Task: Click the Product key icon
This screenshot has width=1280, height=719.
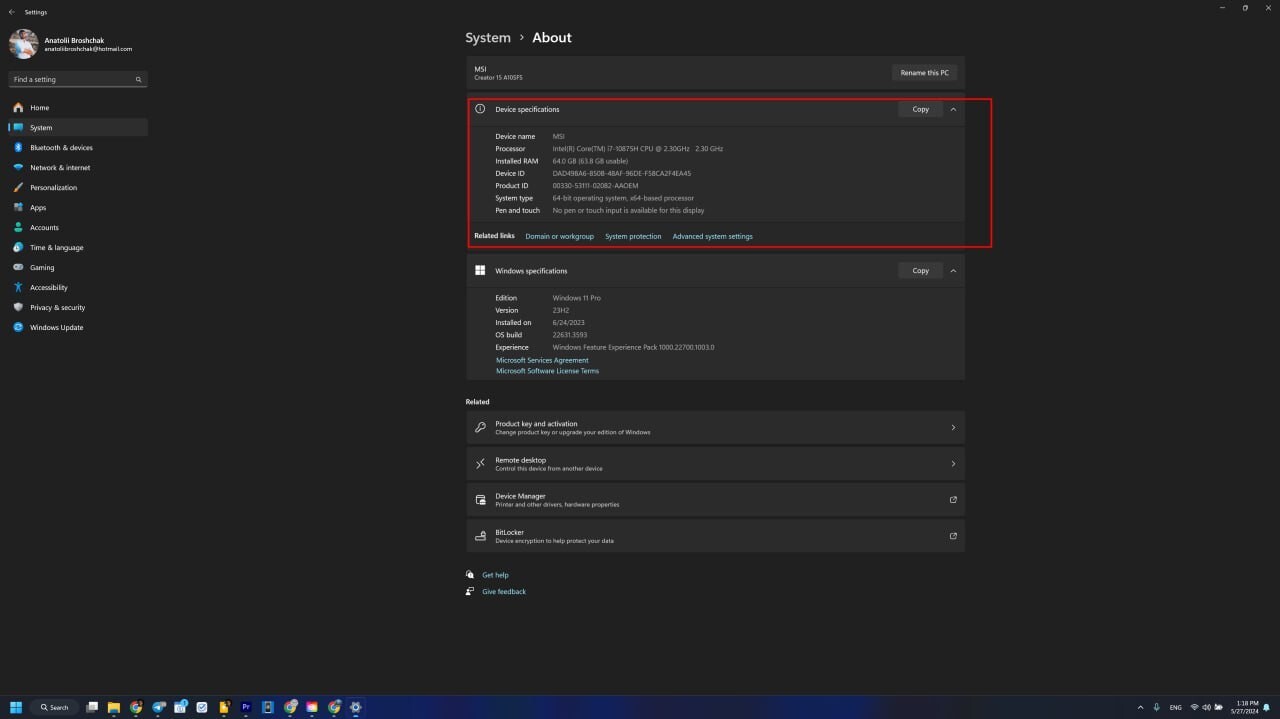Action: pyautogui.click(x=480, y=427)
